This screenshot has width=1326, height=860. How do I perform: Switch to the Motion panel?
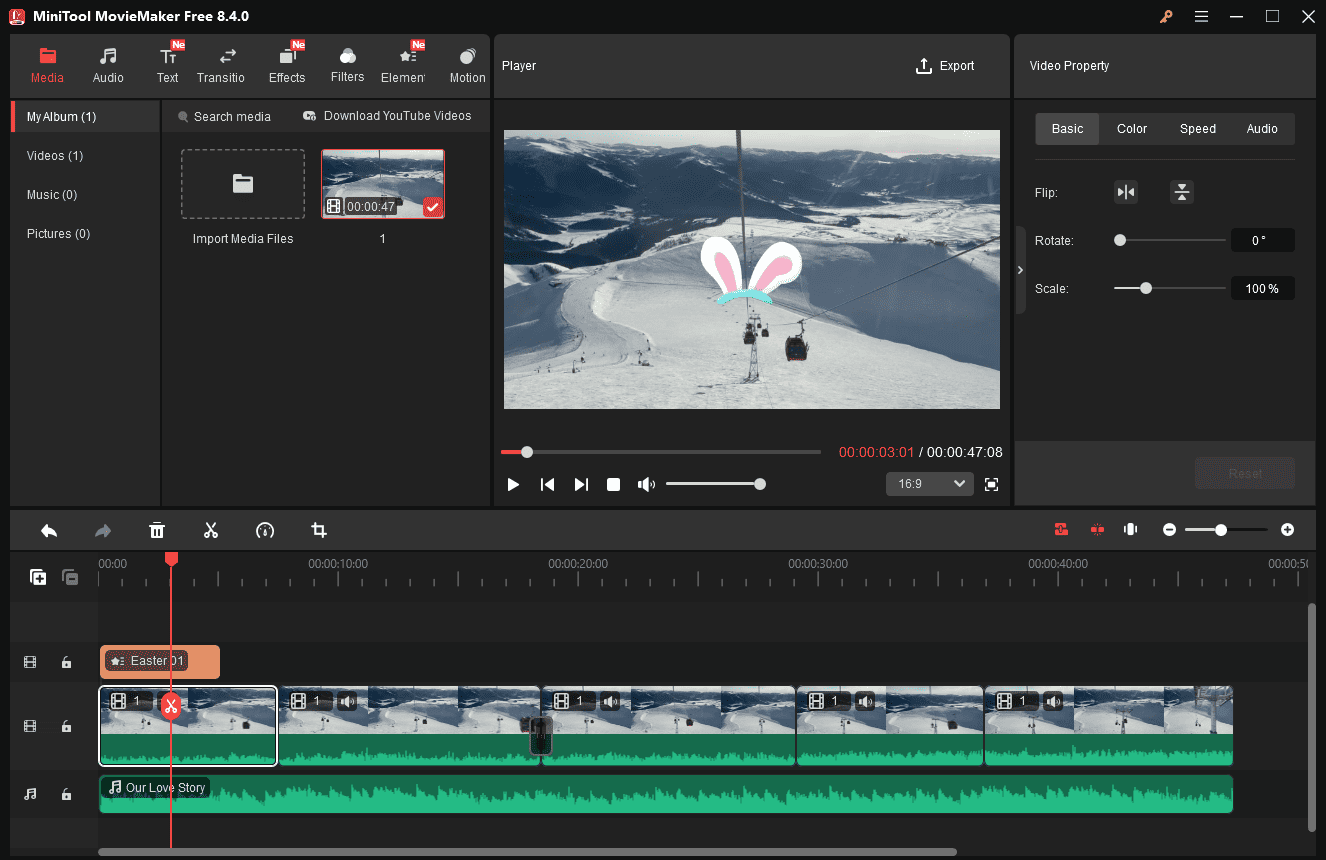point(466,65)
